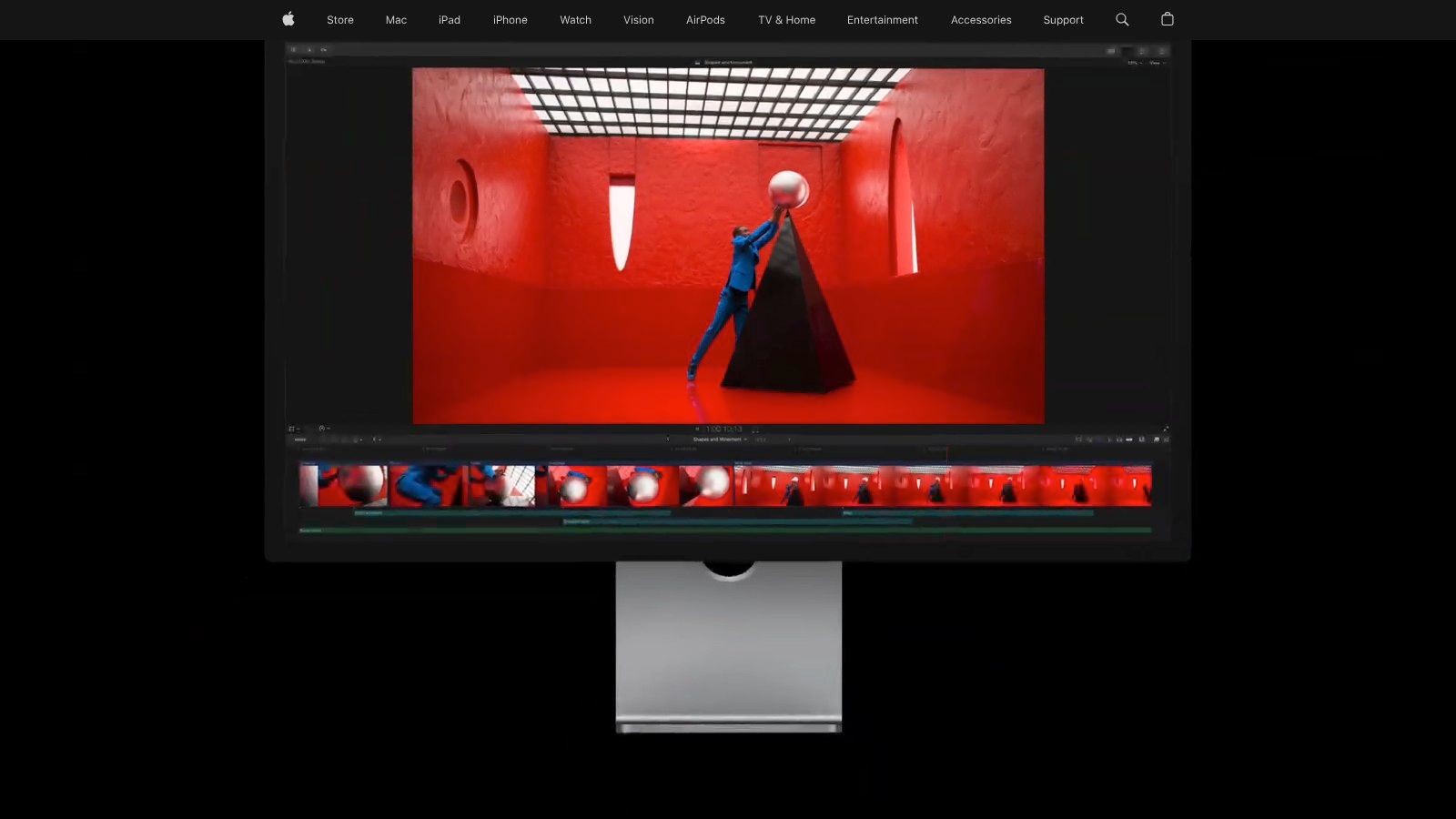
Task: Open the search magnifying glass
Action: [1122, 19]
